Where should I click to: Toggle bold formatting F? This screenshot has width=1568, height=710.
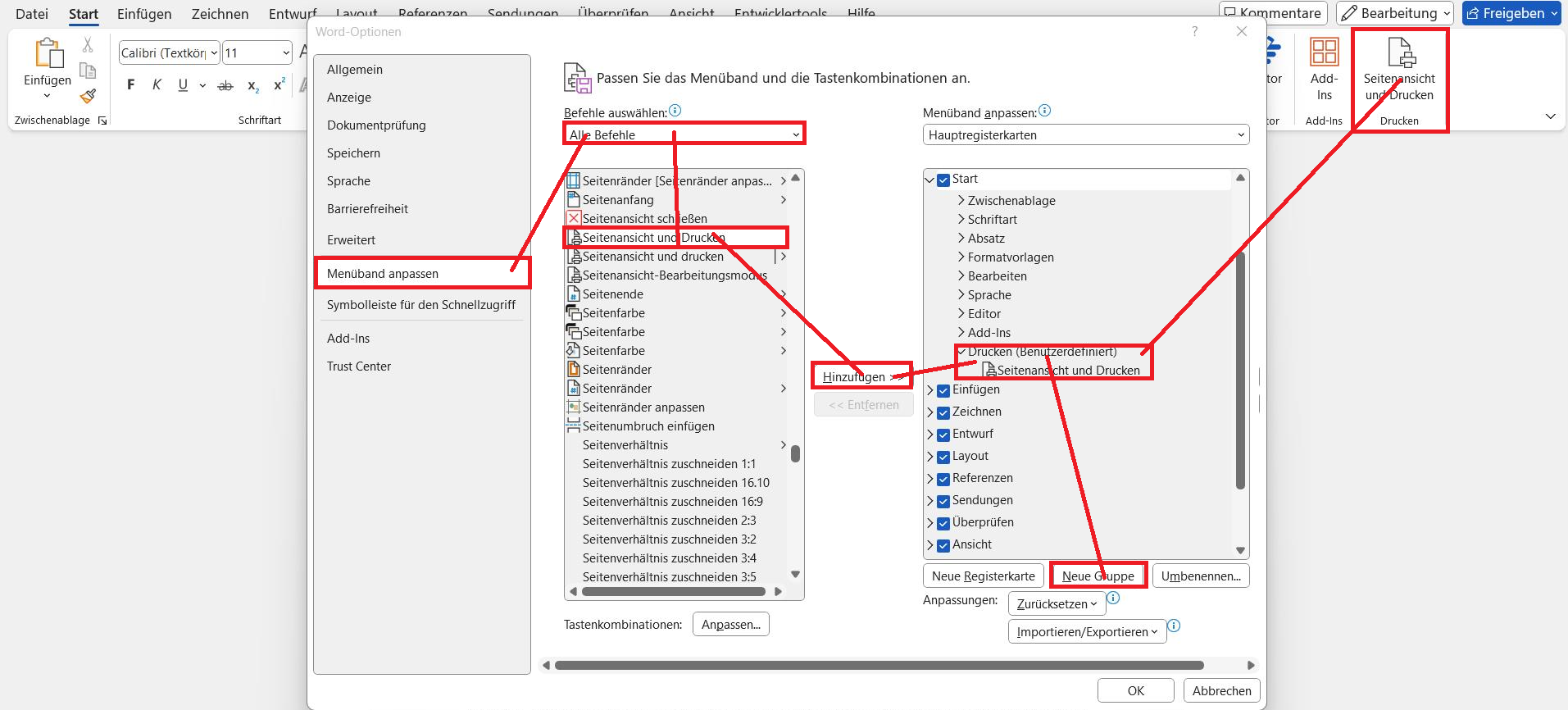131,84
